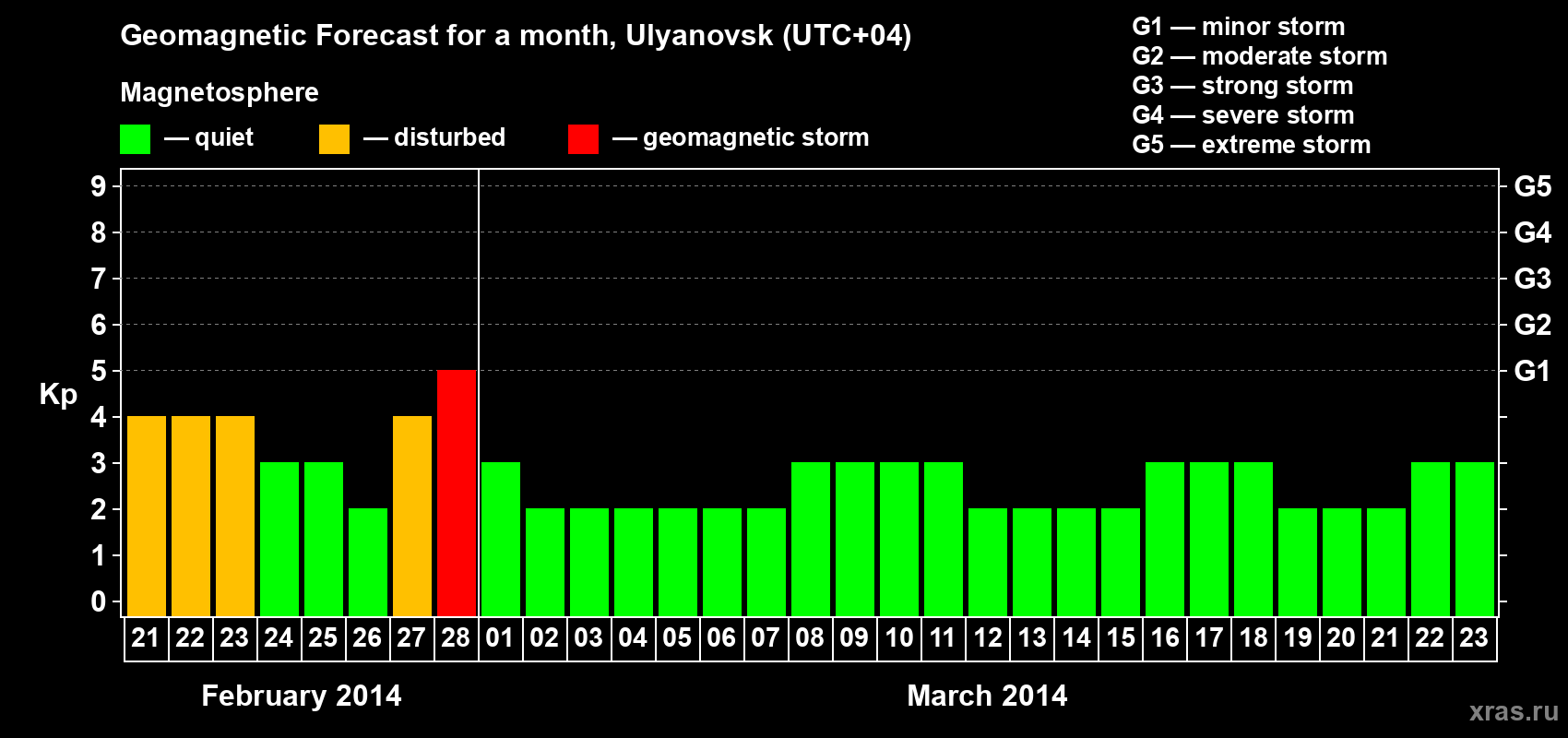Screen dimensions: 1568x738
Task: Click the 'G3 — strong storm' legend text
Action: click(x=1242, y=86)
